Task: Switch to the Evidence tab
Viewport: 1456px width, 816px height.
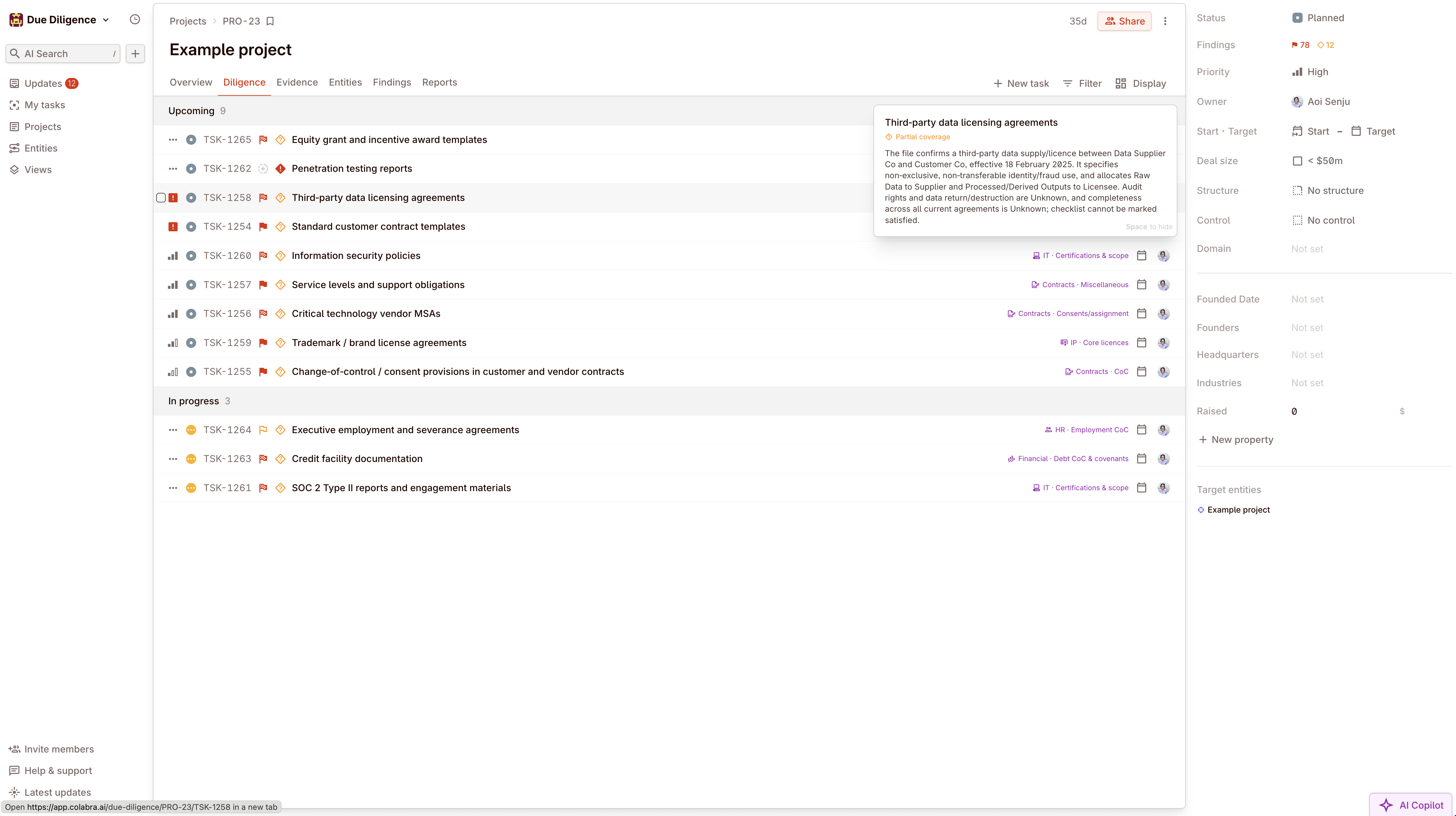Action: pyautogui.click(x=297, y=82)
